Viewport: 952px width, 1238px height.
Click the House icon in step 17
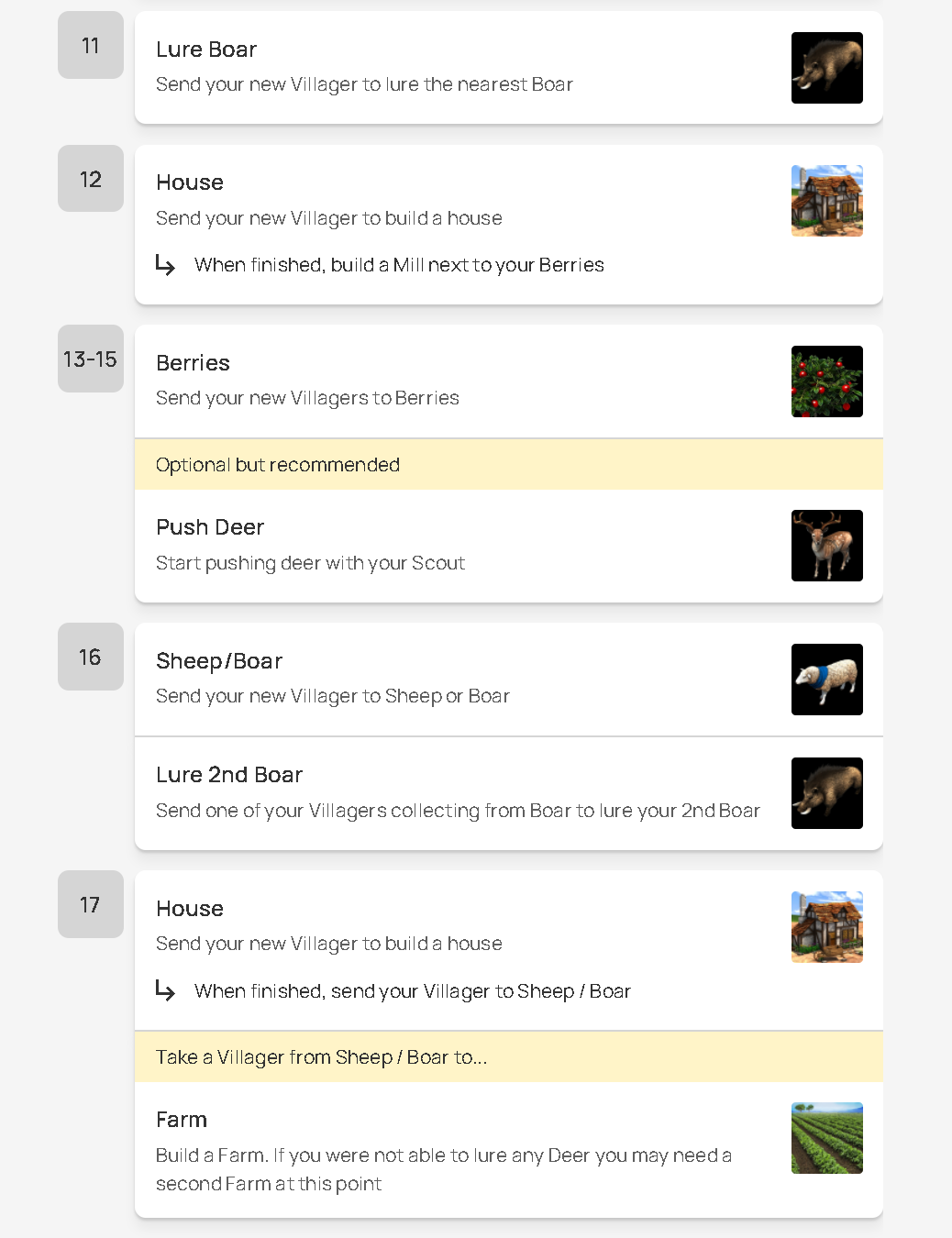(826, 927)
